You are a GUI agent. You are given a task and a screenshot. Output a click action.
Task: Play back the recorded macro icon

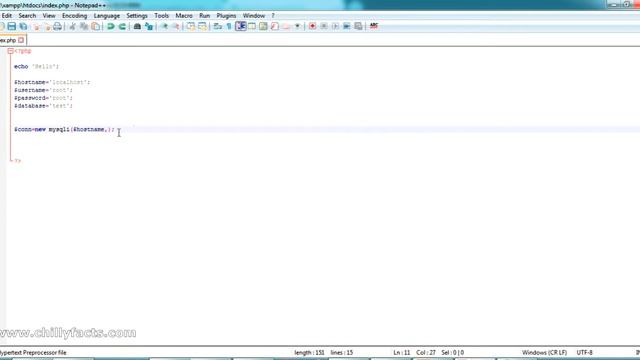(335, 27)
